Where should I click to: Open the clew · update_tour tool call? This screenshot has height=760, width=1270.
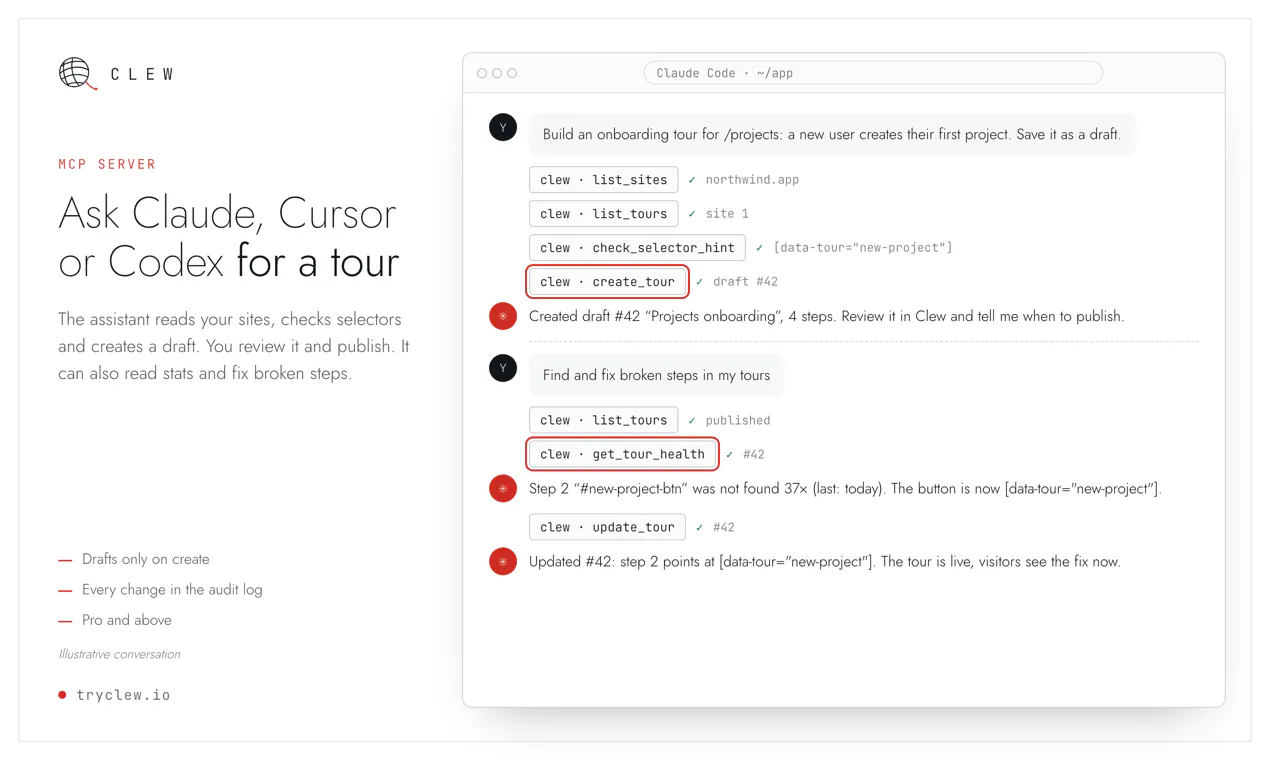pos(607,528)
